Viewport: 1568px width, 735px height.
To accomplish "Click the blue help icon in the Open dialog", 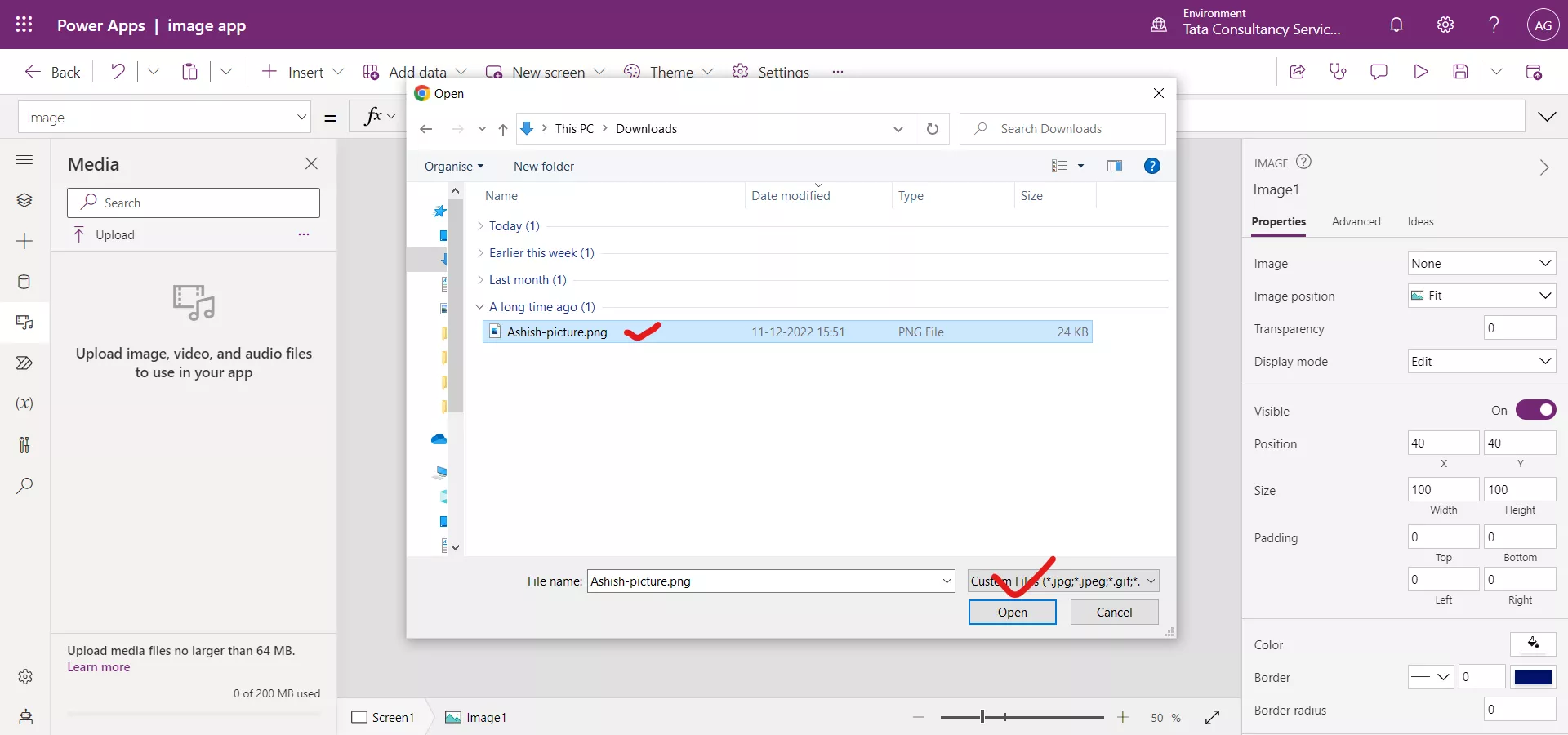I will tap(1152, 166).
